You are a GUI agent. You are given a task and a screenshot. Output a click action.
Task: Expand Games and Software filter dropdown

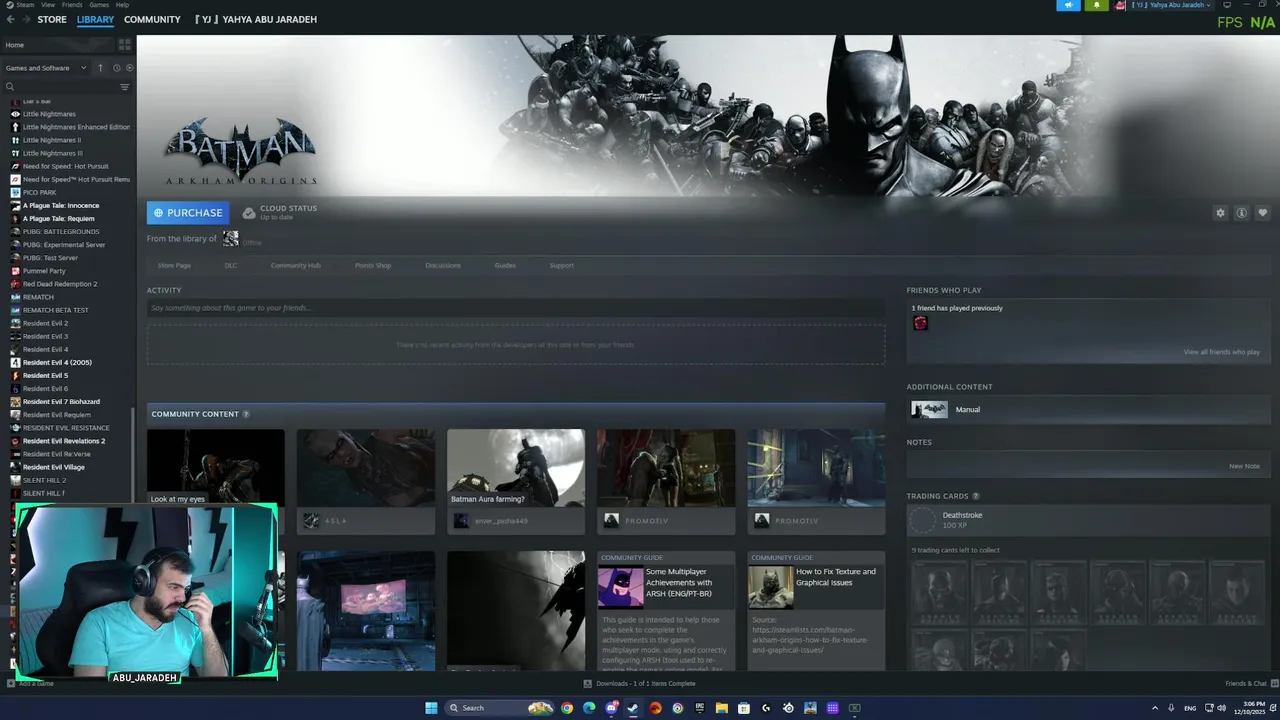pyautogui.click(x=46, y=68)
